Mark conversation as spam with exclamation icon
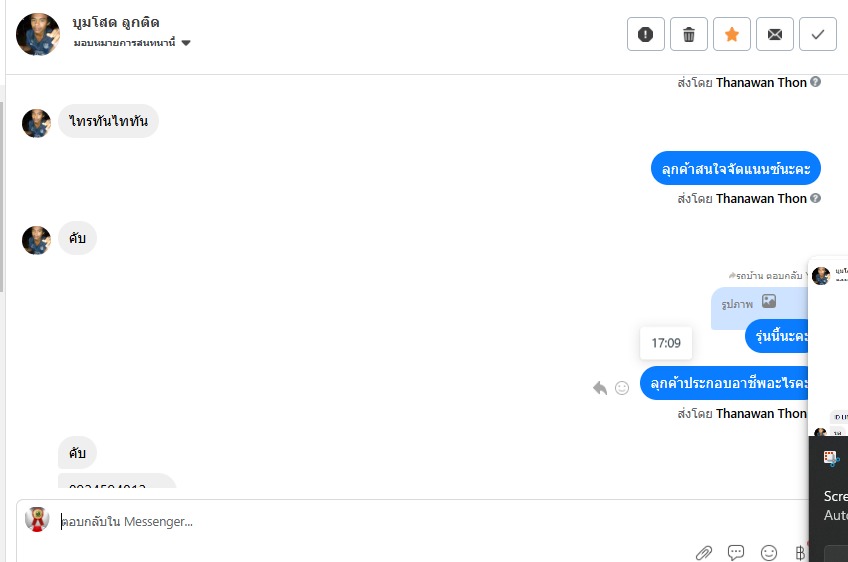 tap(646, 34)
